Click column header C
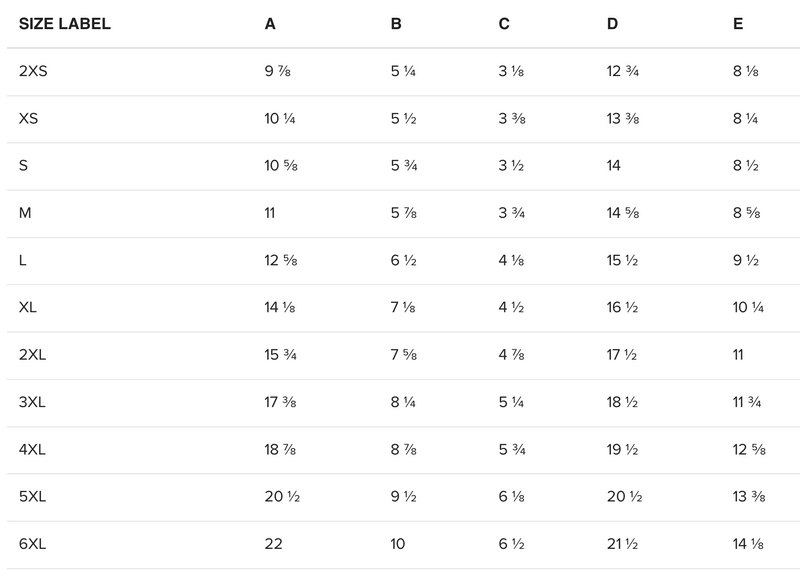 (504, 24)
